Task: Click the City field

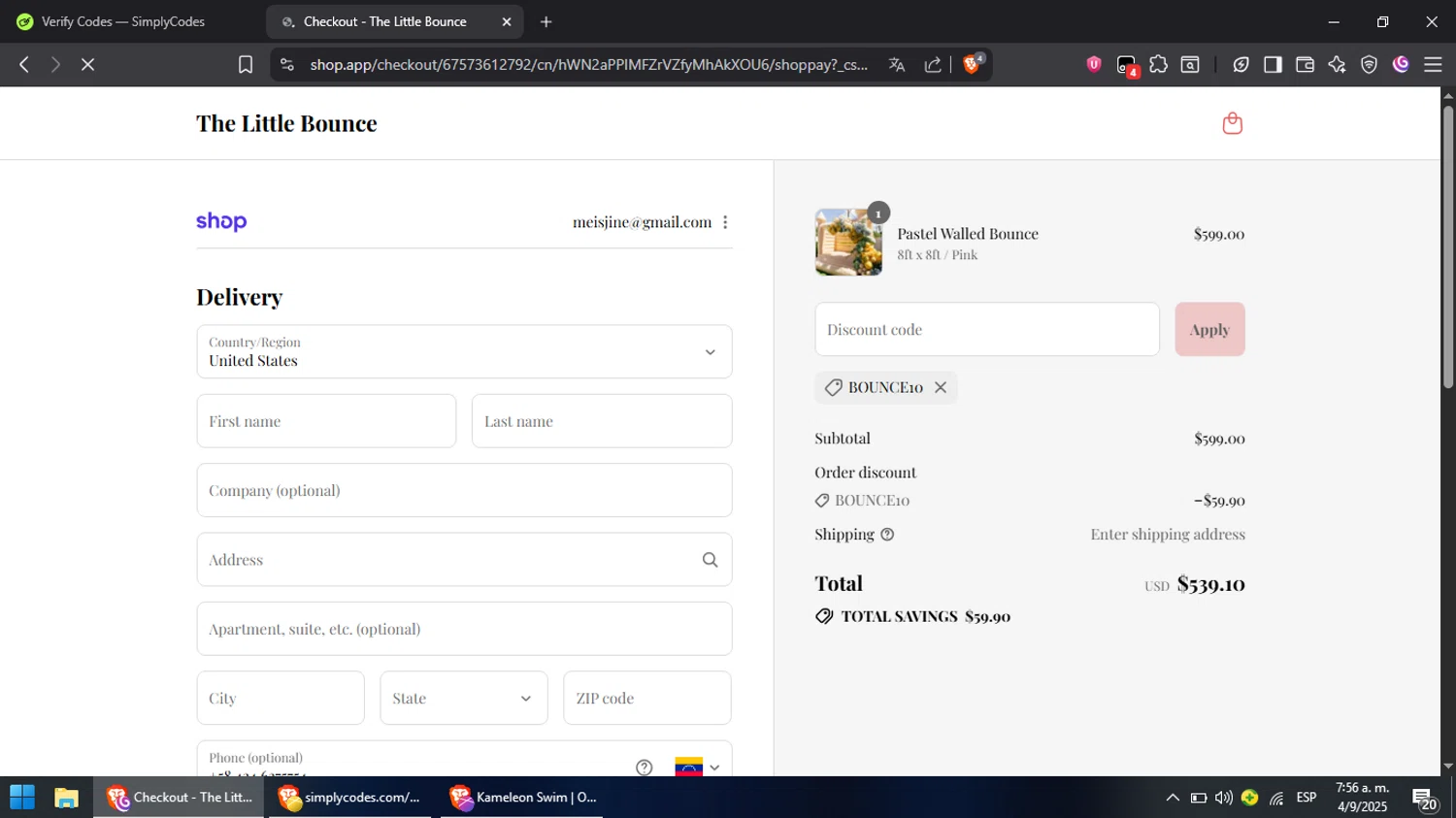Action: tap(281, 698)
